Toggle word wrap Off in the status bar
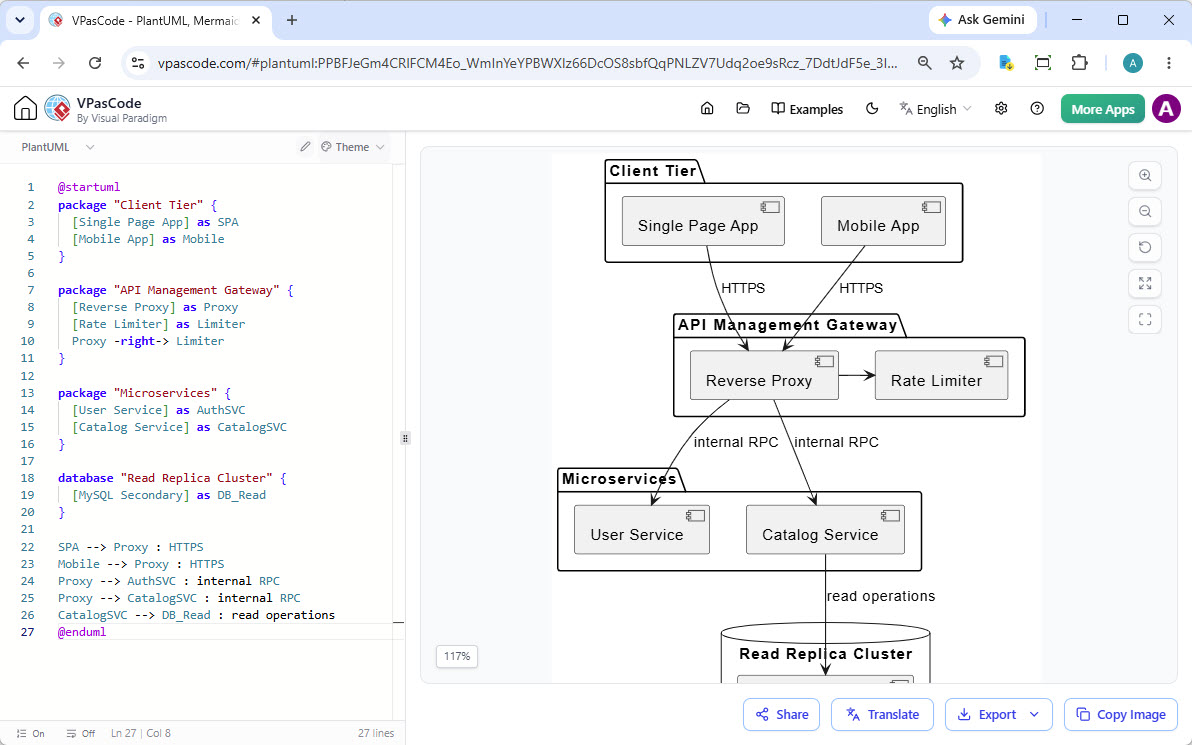Image resolution: width=1192 pixels, height=745 pixels. [81, 734]
